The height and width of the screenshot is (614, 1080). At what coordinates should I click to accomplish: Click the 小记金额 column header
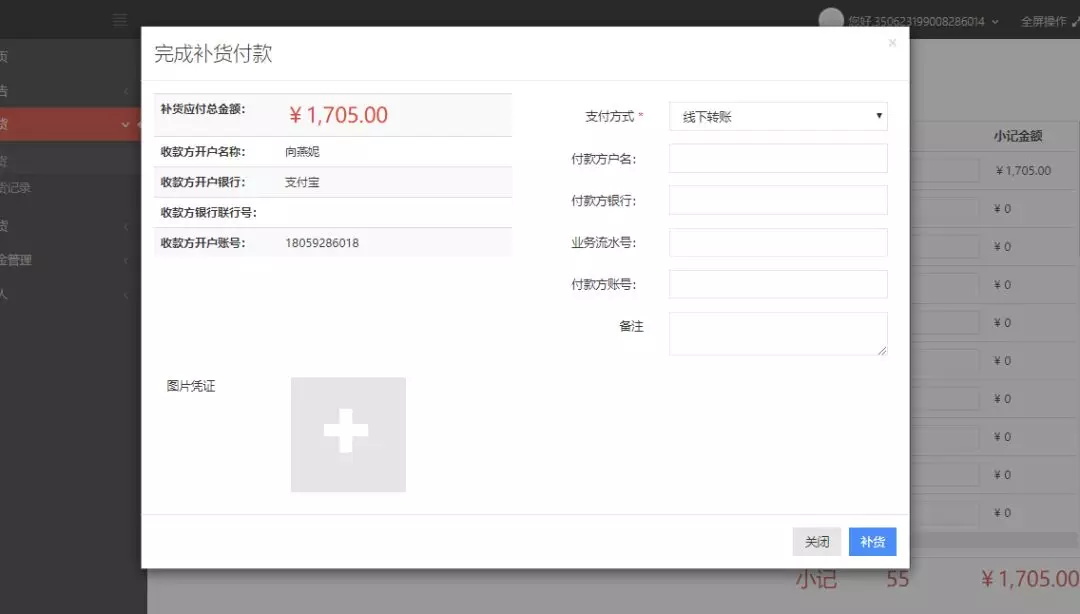click(x=1017, y=136)
